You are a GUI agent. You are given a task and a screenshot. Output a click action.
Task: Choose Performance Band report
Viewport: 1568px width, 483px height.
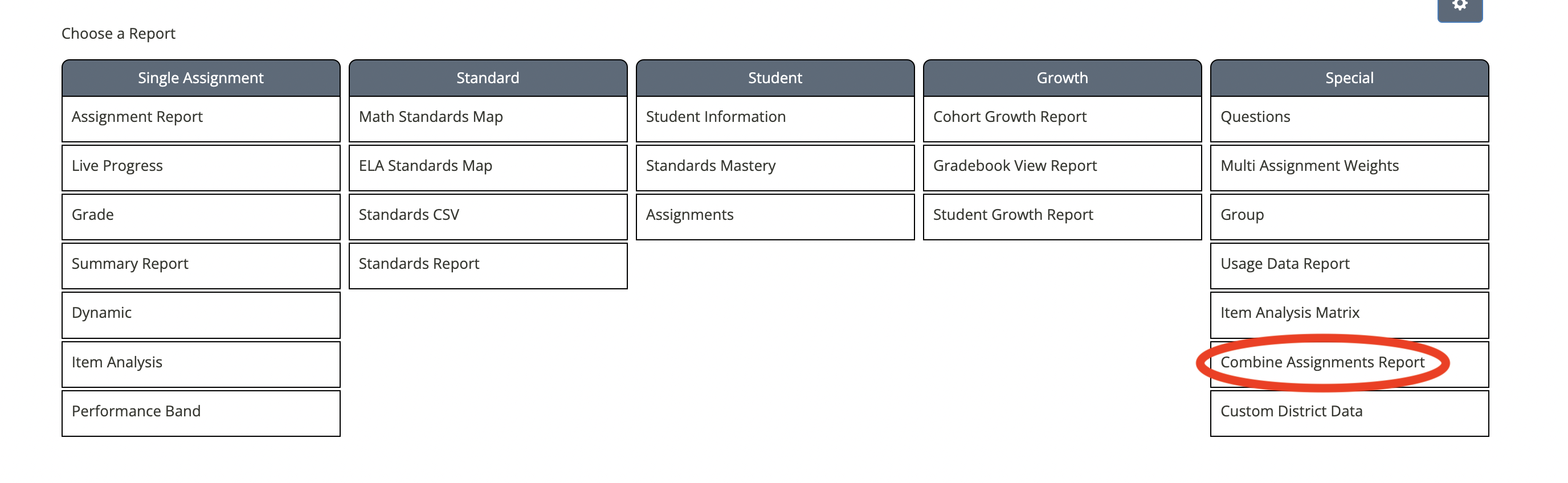[200, 412]
